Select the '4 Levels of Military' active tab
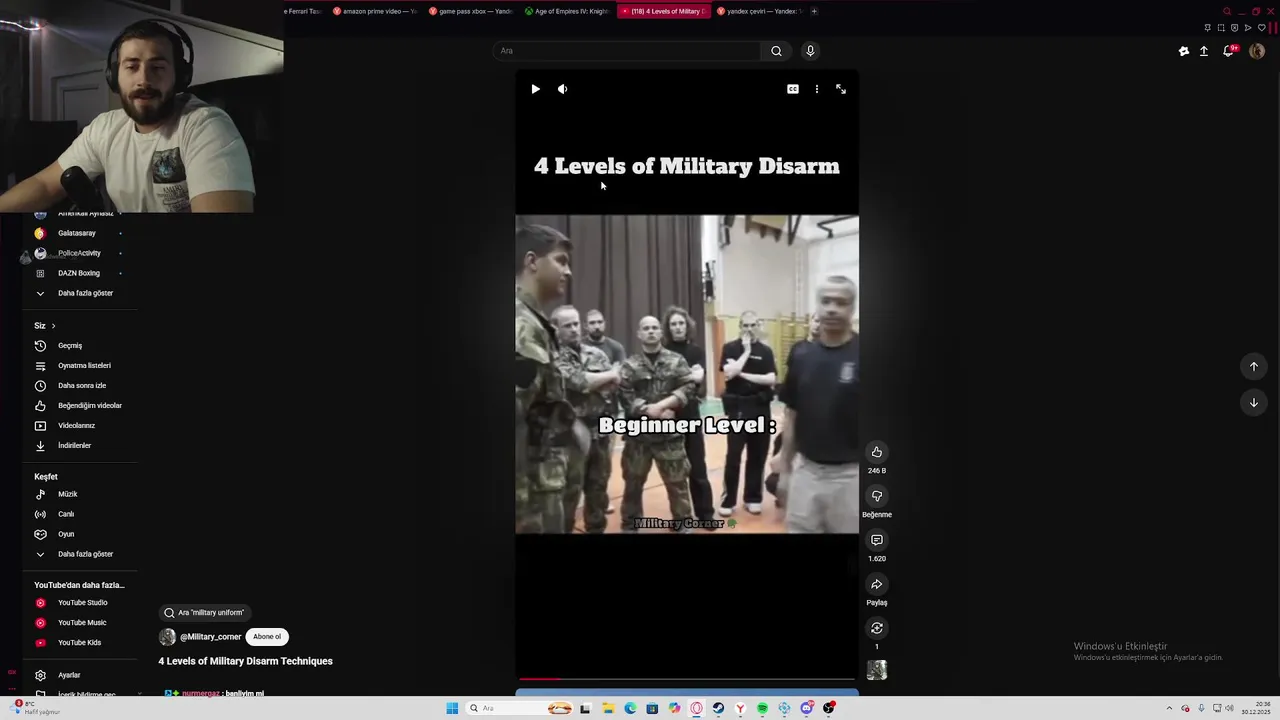The image size is (1280, 720). tap(662, 11)
